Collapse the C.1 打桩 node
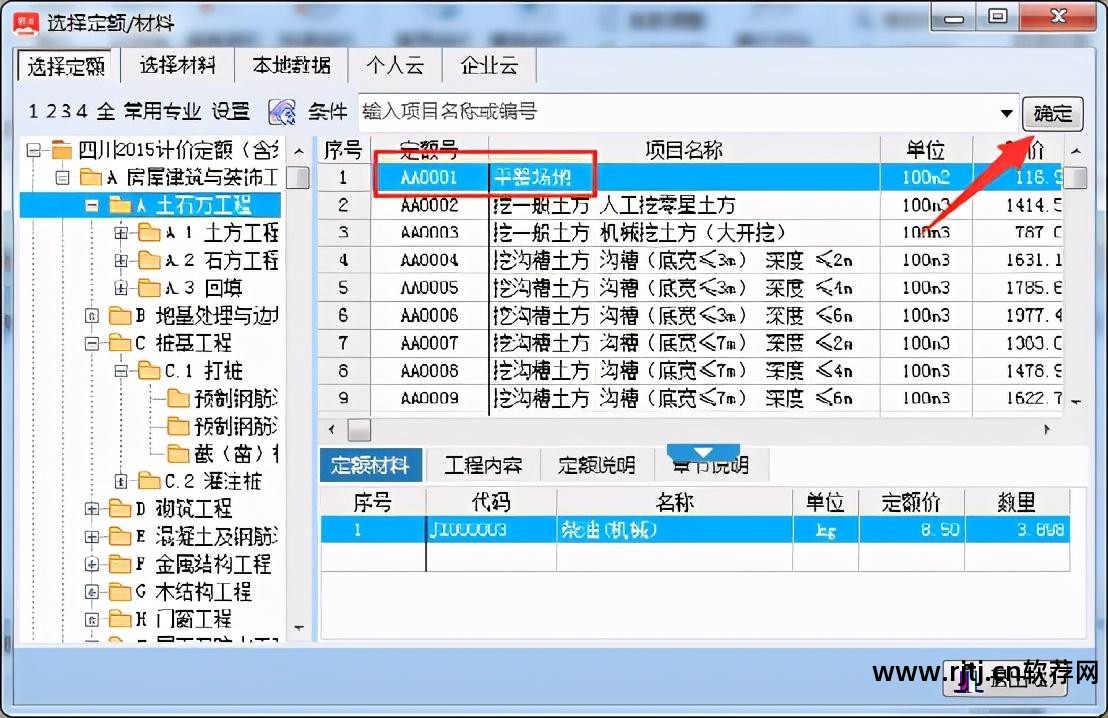 [121, 371]
